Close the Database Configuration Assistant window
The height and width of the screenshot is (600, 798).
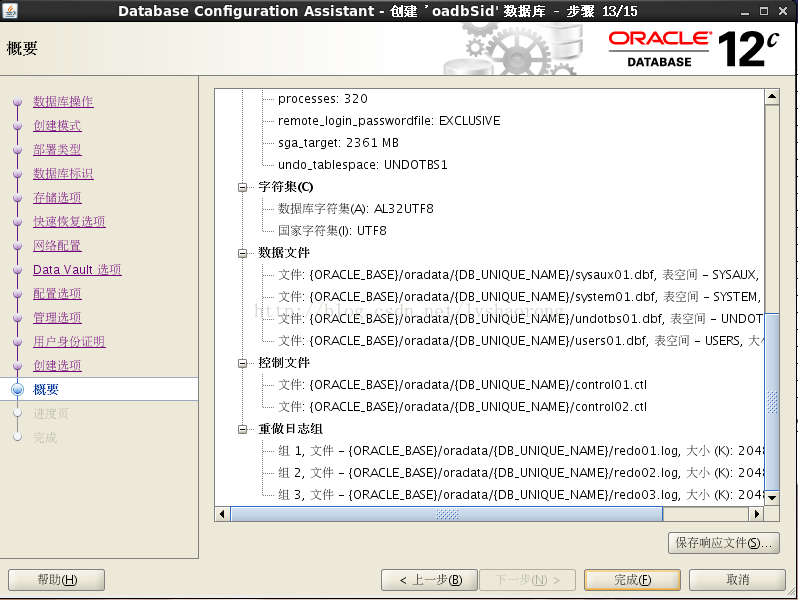pyautogui.click(x=783, y=11)
